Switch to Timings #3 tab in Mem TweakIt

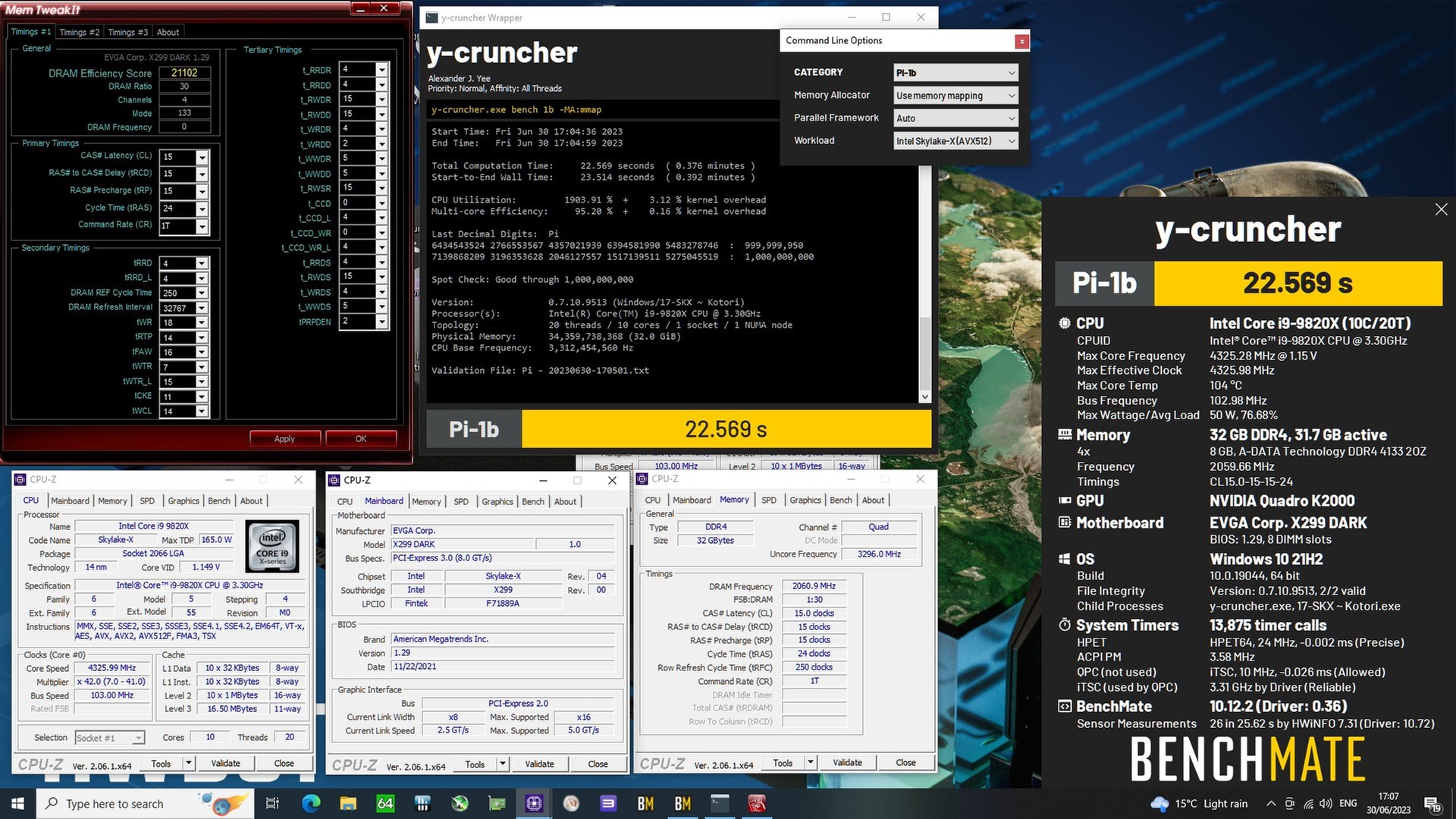(x=127, y=32)
